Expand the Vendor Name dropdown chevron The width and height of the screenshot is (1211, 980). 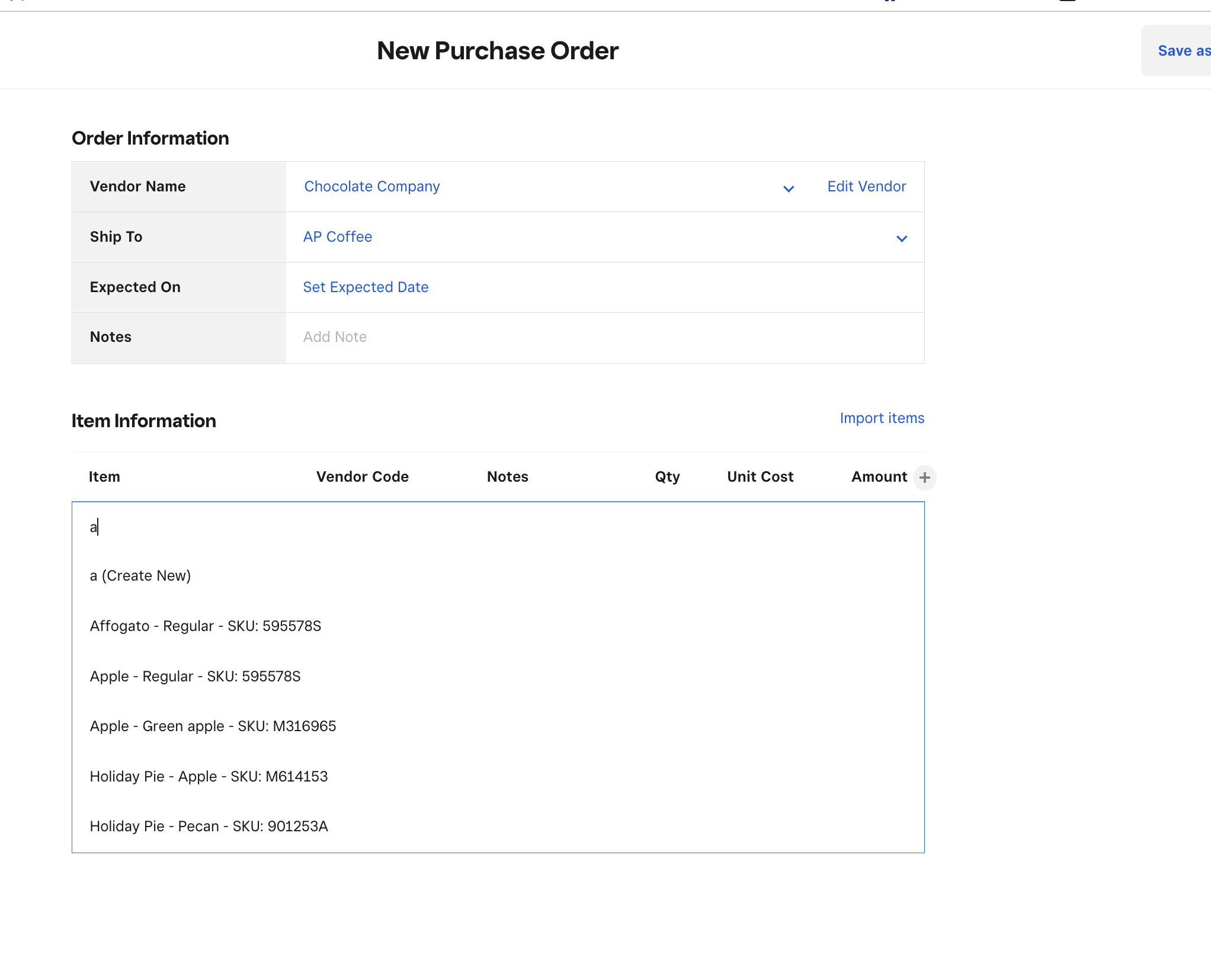pyautogui.click(x=788, y=188)
